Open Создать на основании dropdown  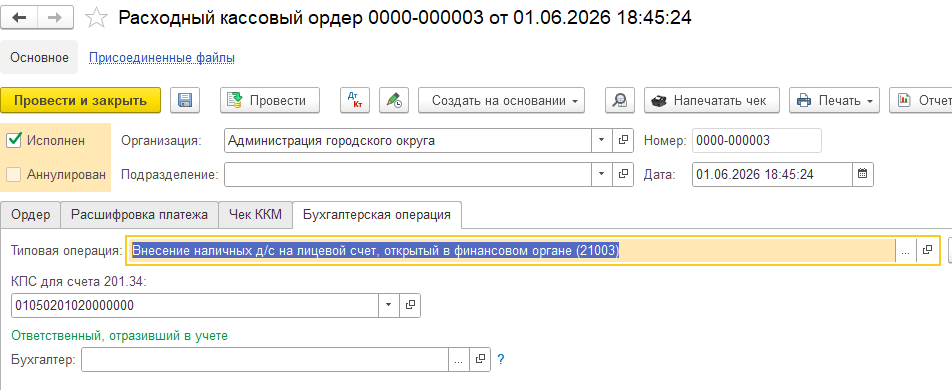click(x=502, y=100)
